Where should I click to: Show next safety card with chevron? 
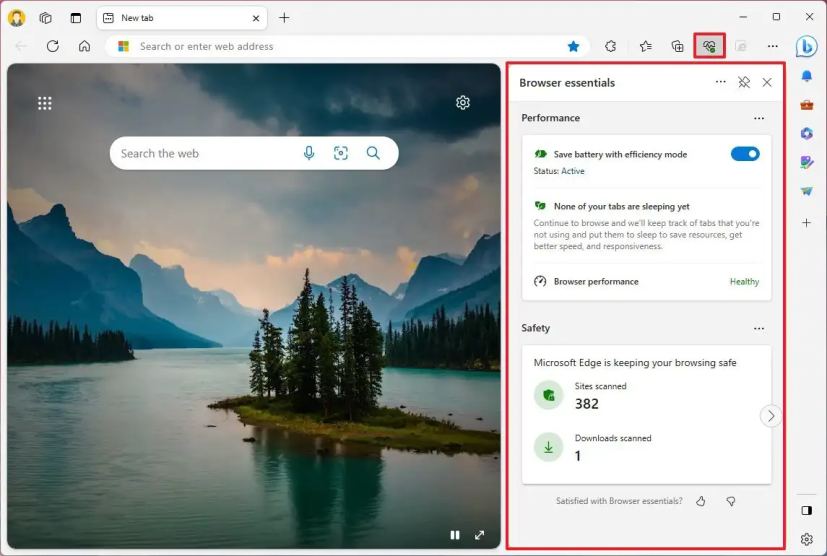(x=771, y=416)
